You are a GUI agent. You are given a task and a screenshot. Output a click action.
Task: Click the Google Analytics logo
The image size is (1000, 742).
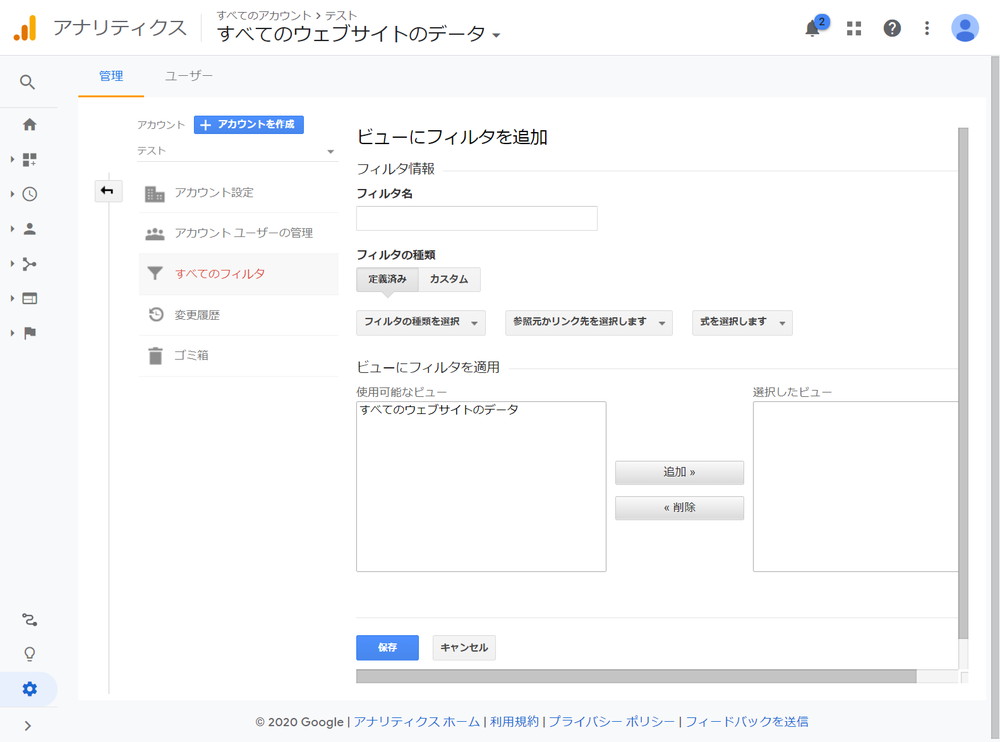coord(26,28)
